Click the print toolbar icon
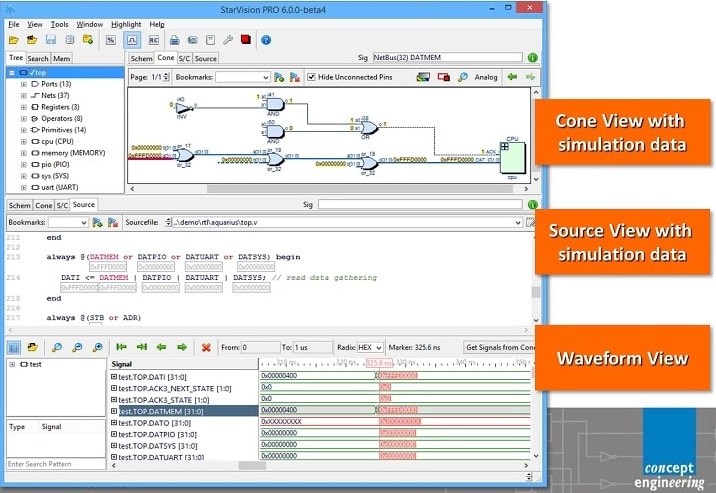Image resolution: width=716 pixels, height=493 pixels. pyautogui.click(x=174, y=40)
